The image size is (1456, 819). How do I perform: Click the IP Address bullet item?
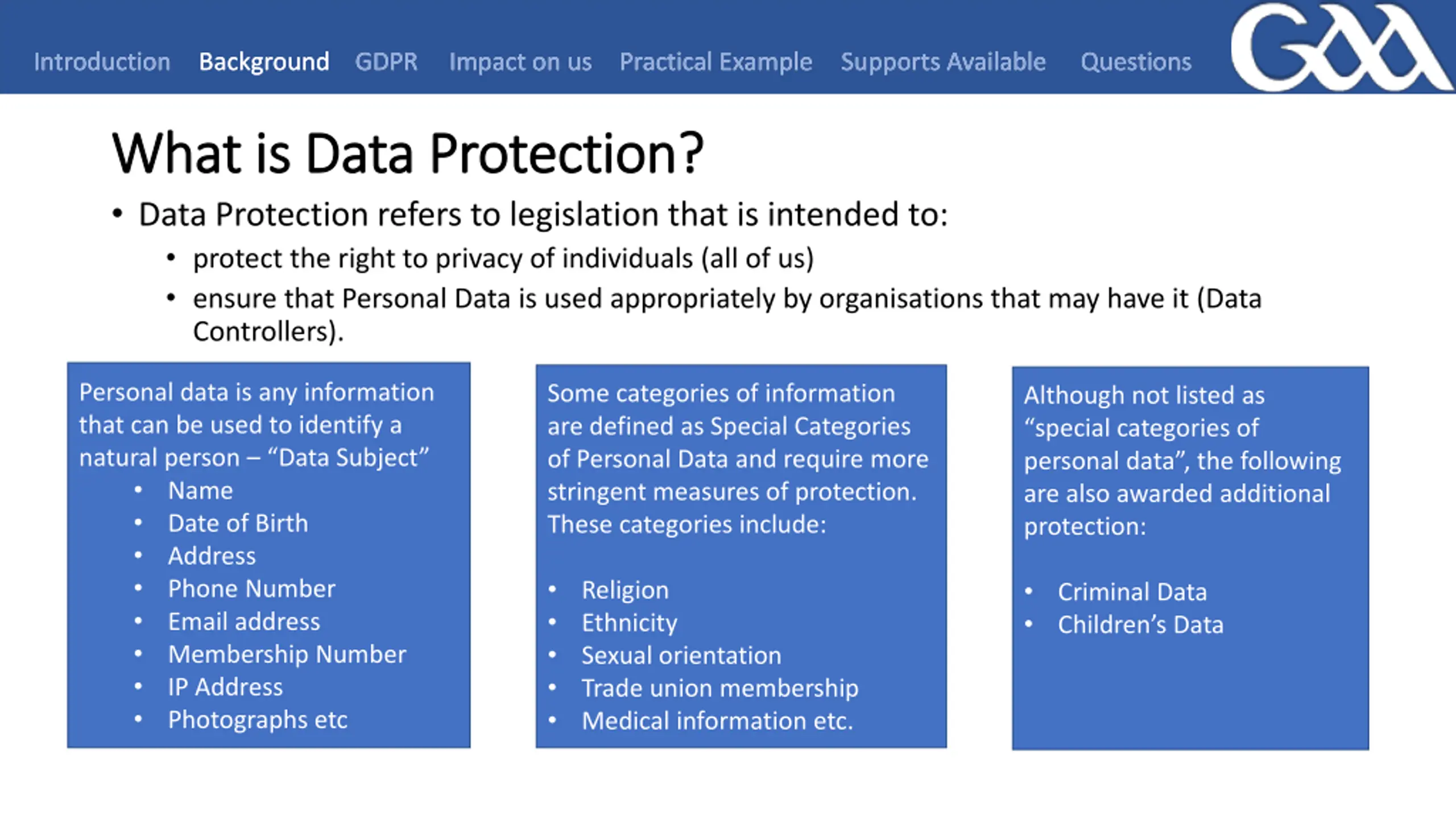click(x=225, y=687)
